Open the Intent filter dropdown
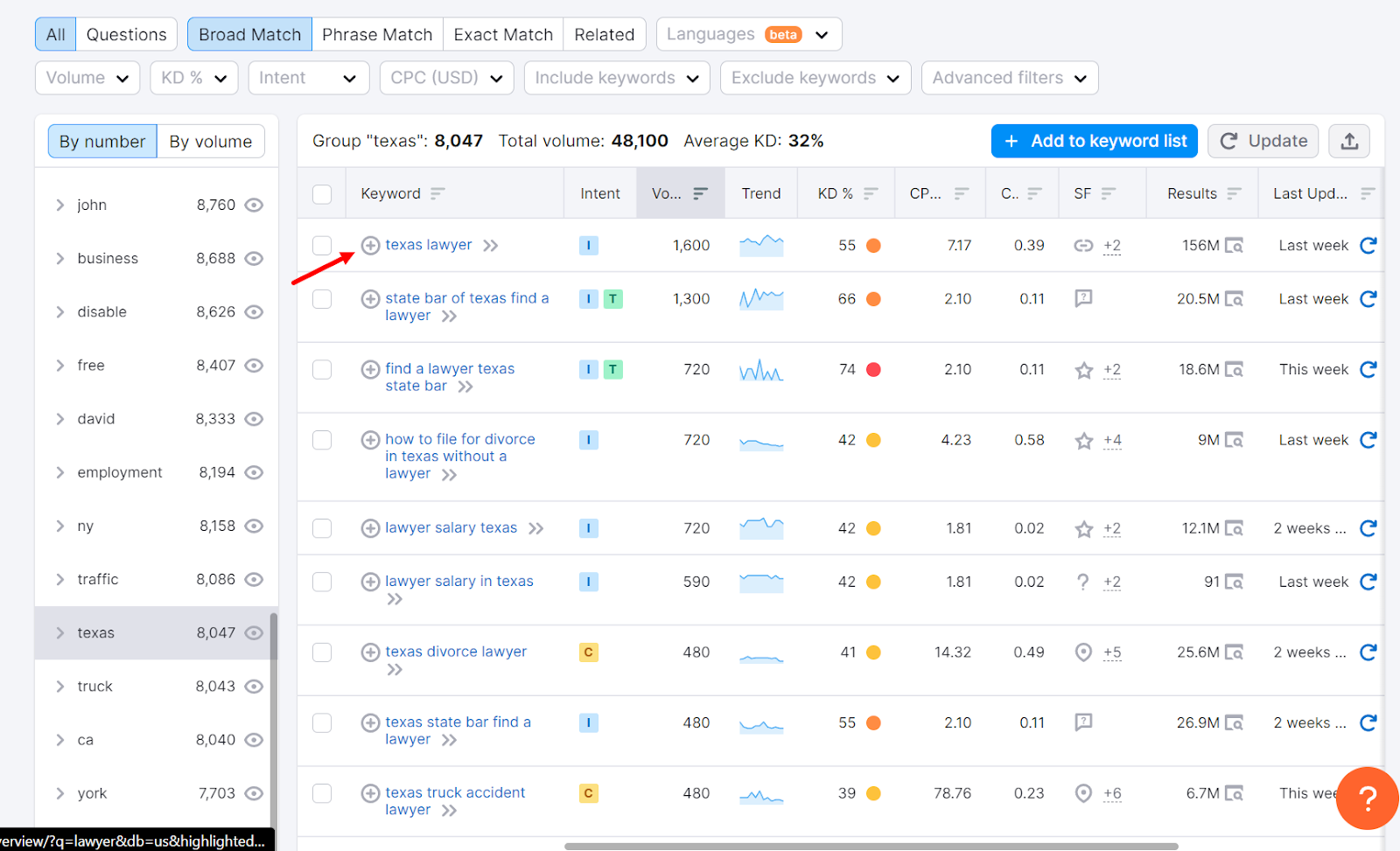 click(x=308, y=78)
